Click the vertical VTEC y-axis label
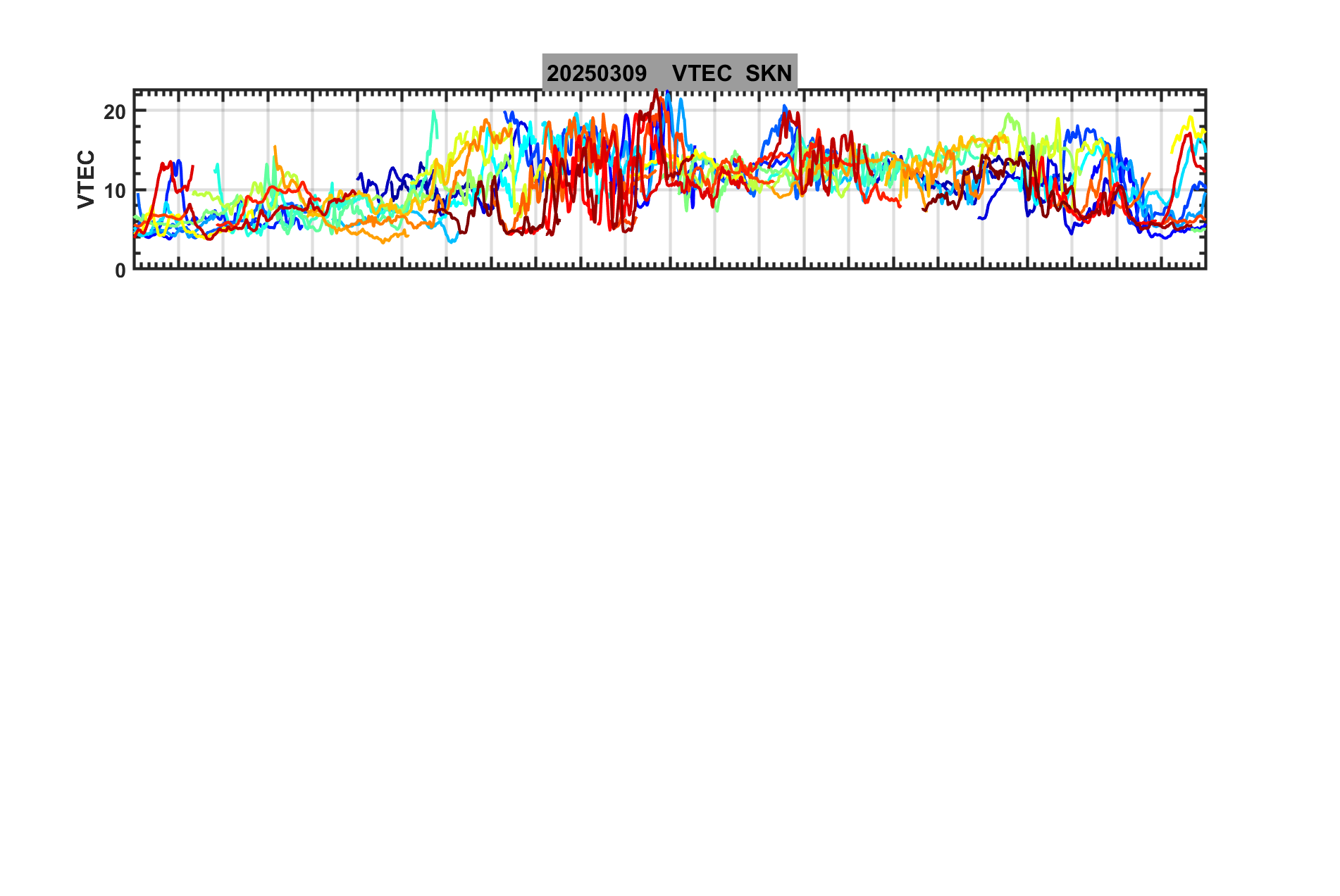 click(86, 180)
